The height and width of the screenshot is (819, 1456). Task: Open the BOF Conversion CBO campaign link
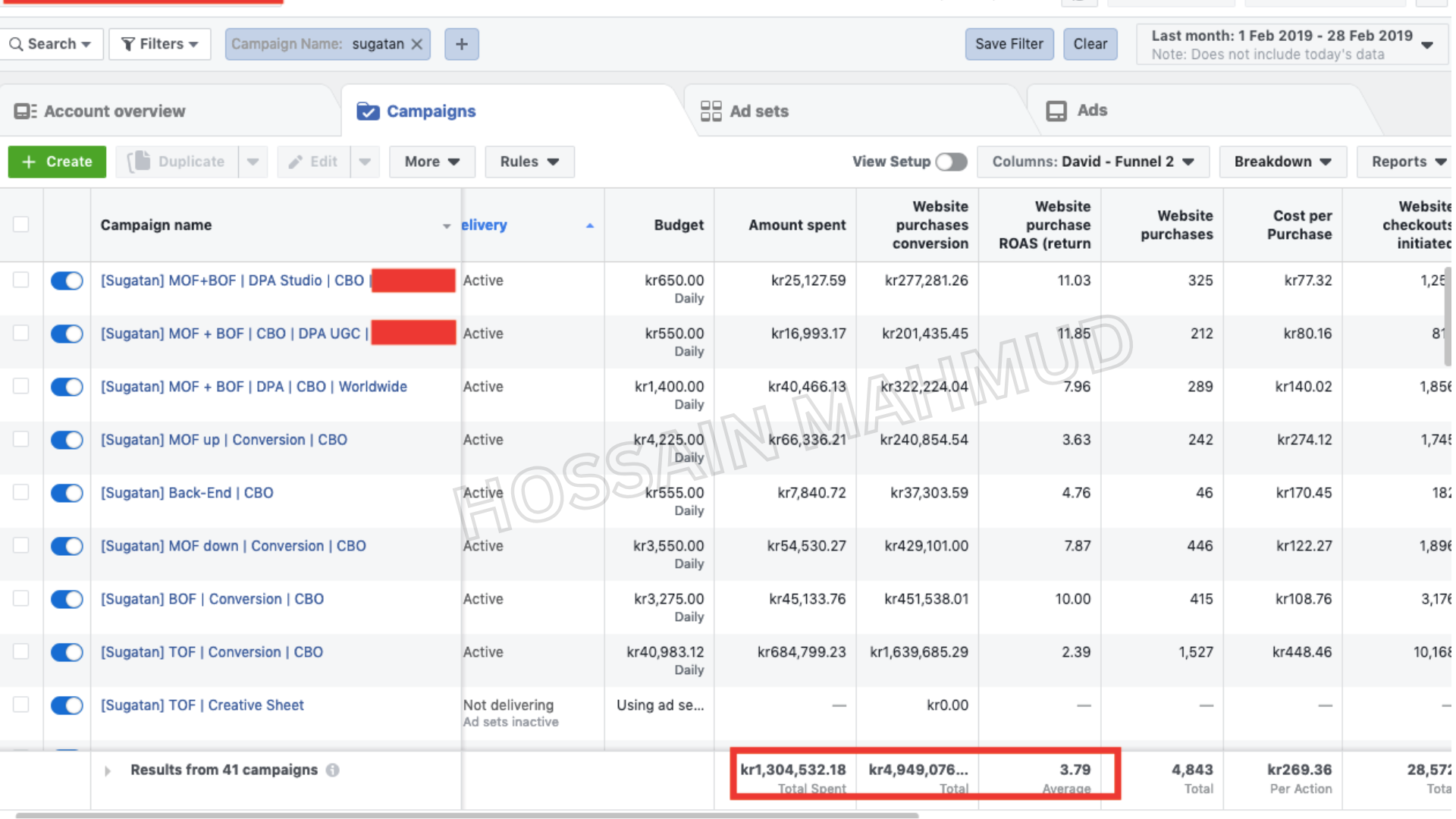pyautogui.click(x=212, y=599)
